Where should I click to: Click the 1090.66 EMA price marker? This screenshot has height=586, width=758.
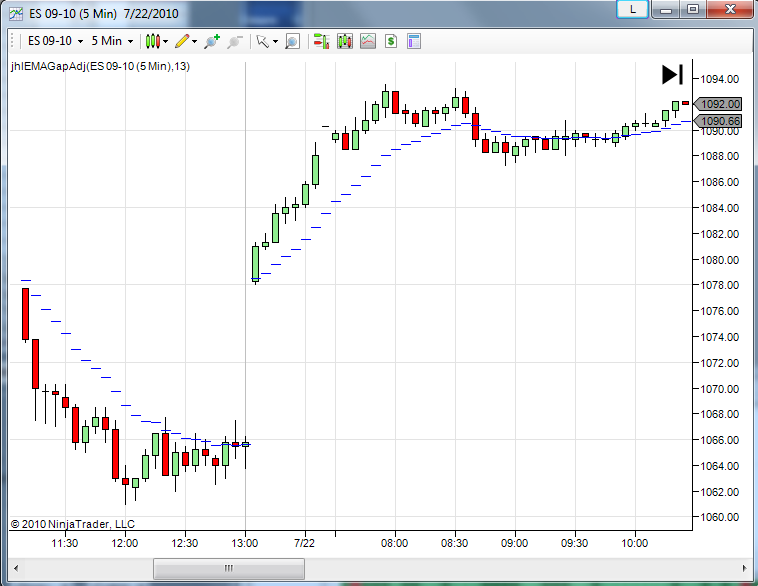tap(717, 121)
